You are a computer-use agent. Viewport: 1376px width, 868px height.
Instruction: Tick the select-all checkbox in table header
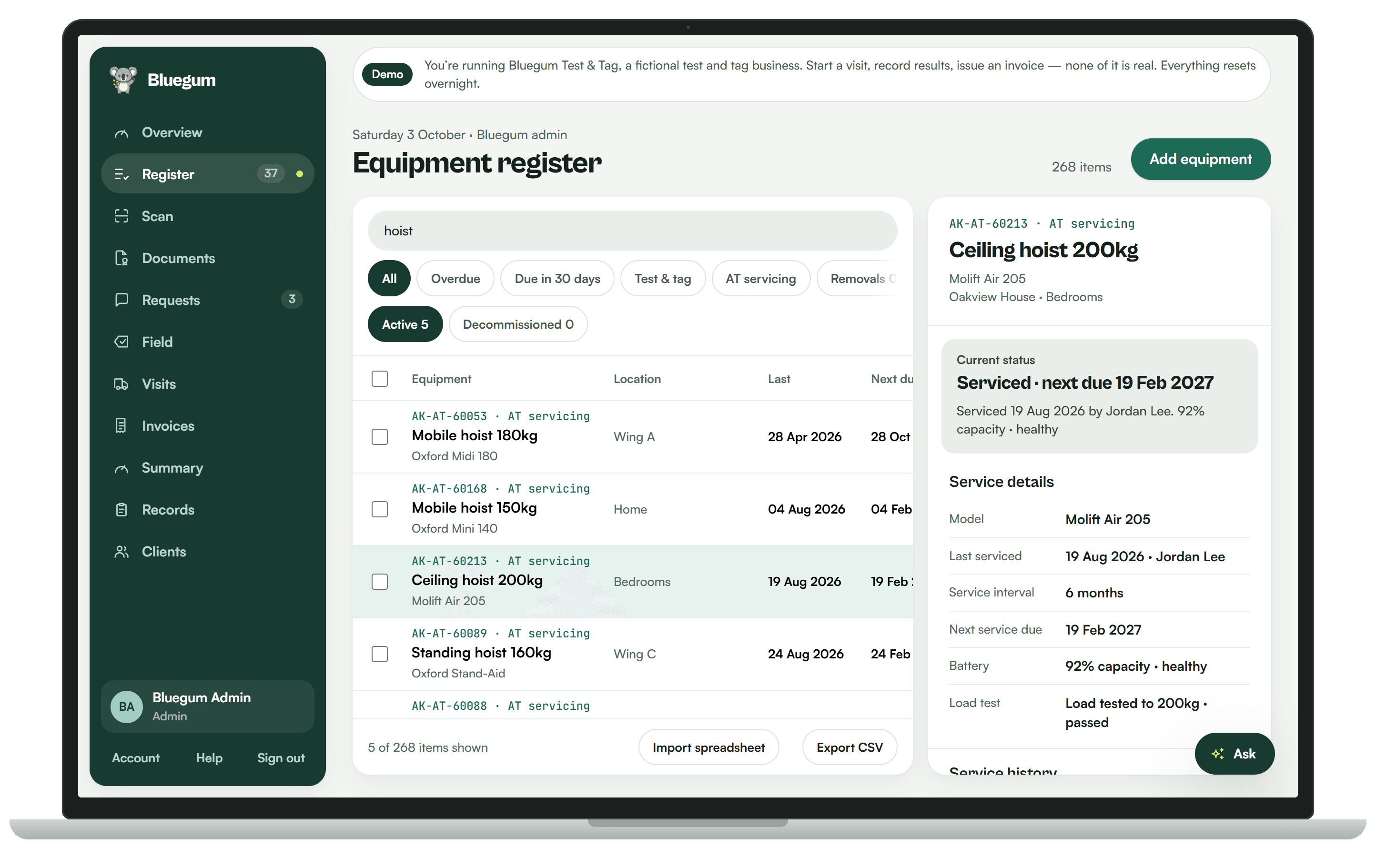pos(379,379)
